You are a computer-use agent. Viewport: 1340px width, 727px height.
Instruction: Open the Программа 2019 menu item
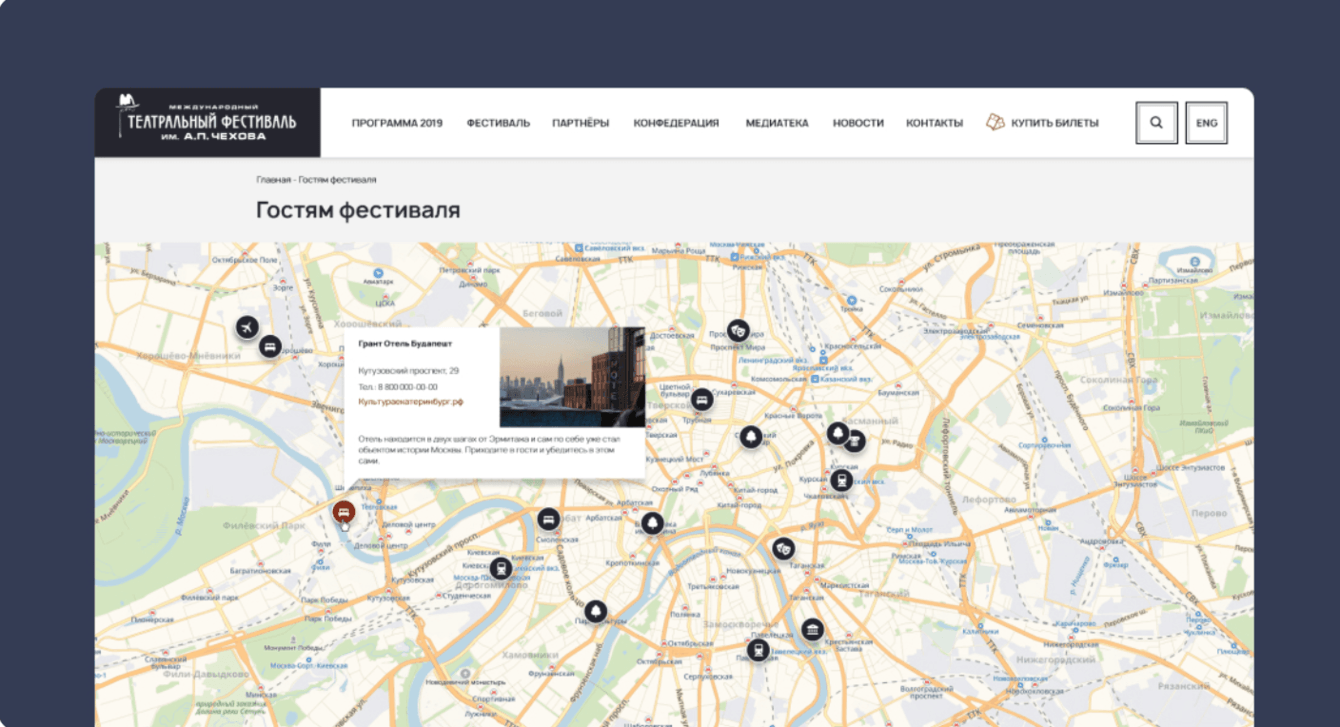[397, 123]
